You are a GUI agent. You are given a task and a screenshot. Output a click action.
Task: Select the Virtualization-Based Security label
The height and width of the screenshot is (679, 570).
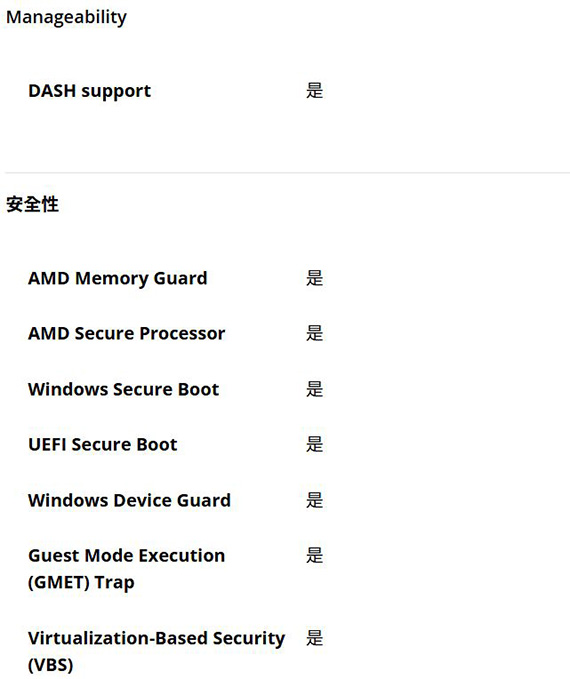(156, 638)
